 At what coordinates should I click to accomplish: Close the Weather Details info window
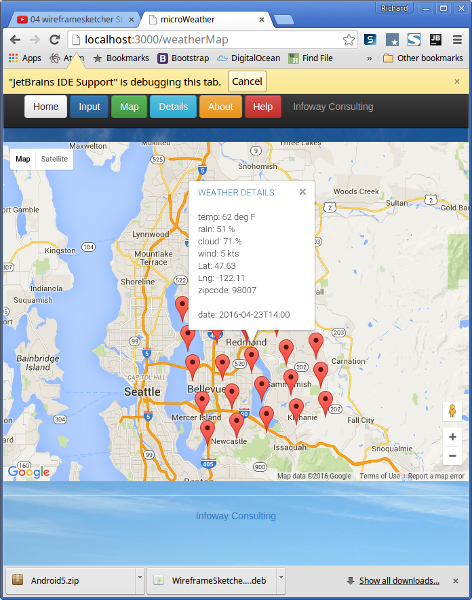click(303, 192)
